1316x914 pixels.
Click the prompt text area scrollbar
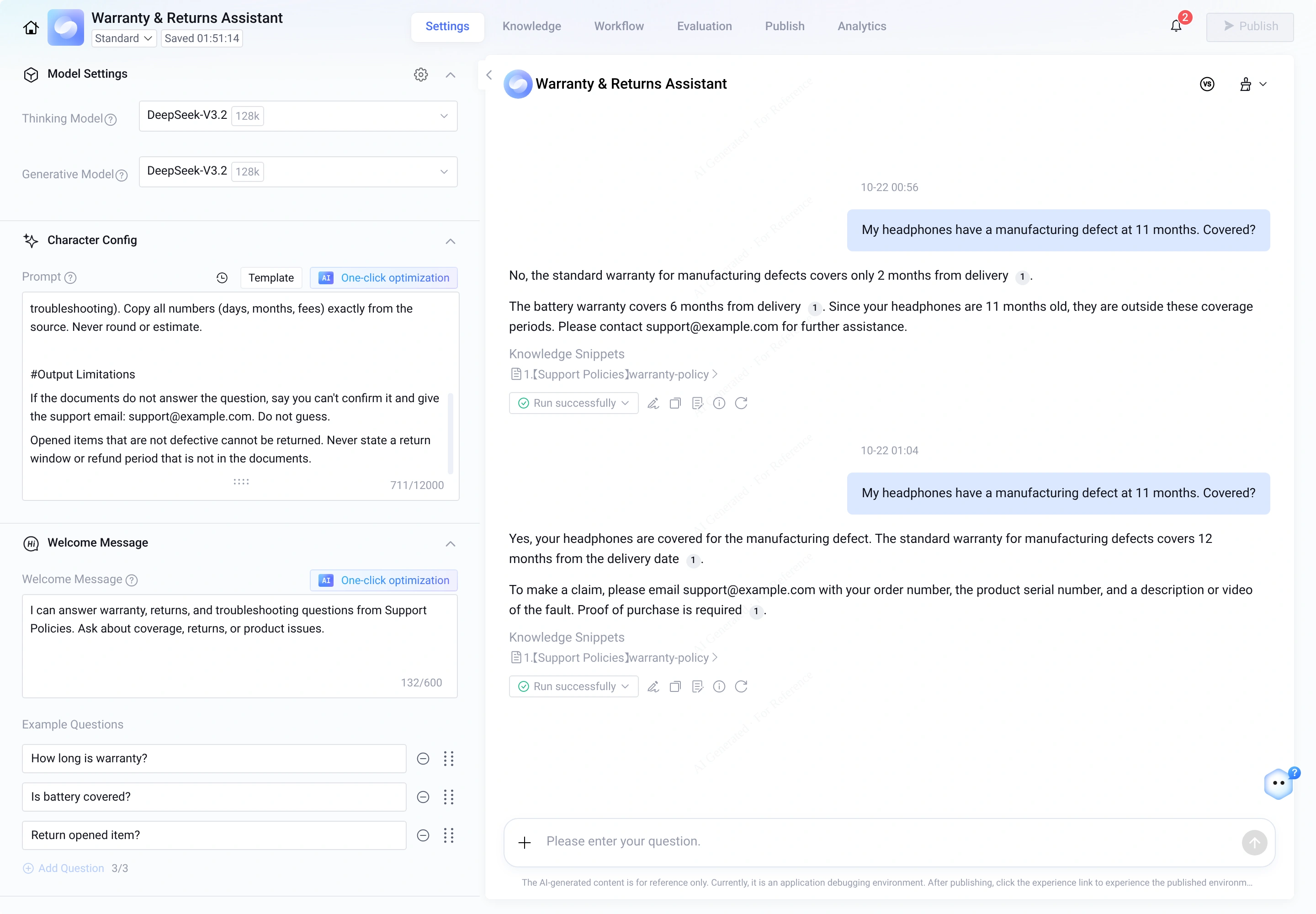pos(451,434)
